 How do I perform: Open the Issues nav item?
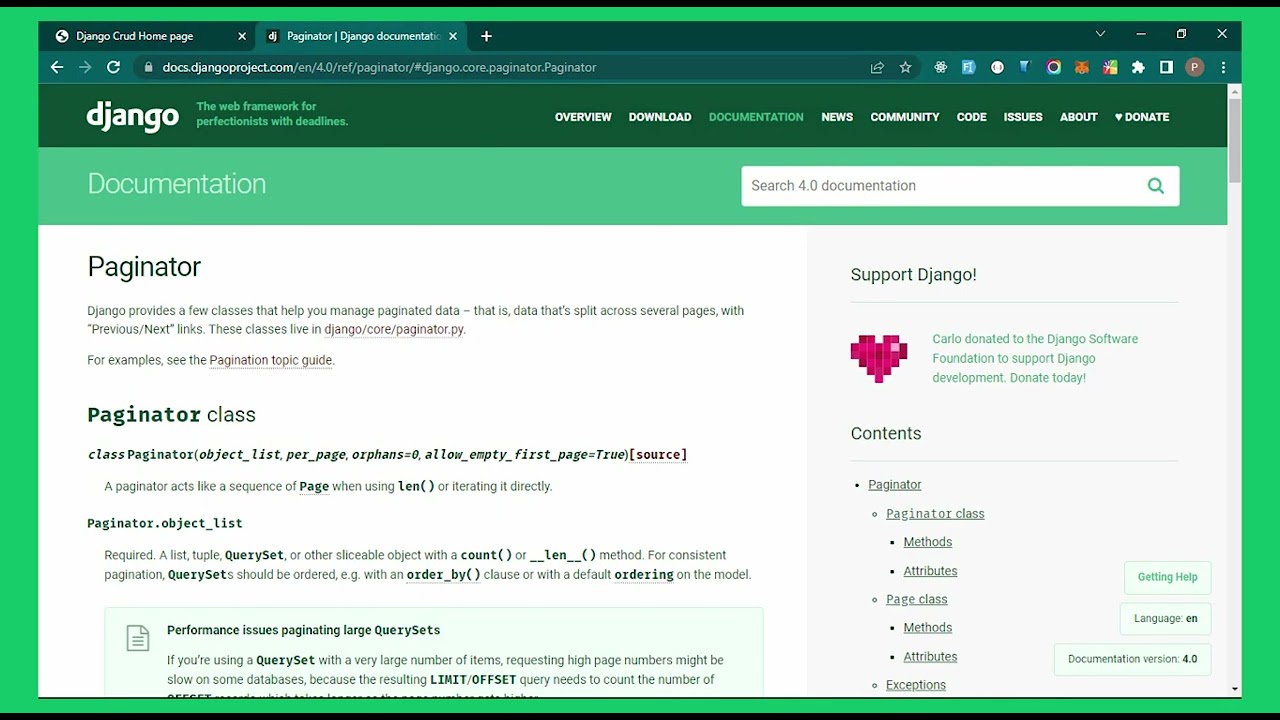pyautogui.click(x=1023, y=117)
